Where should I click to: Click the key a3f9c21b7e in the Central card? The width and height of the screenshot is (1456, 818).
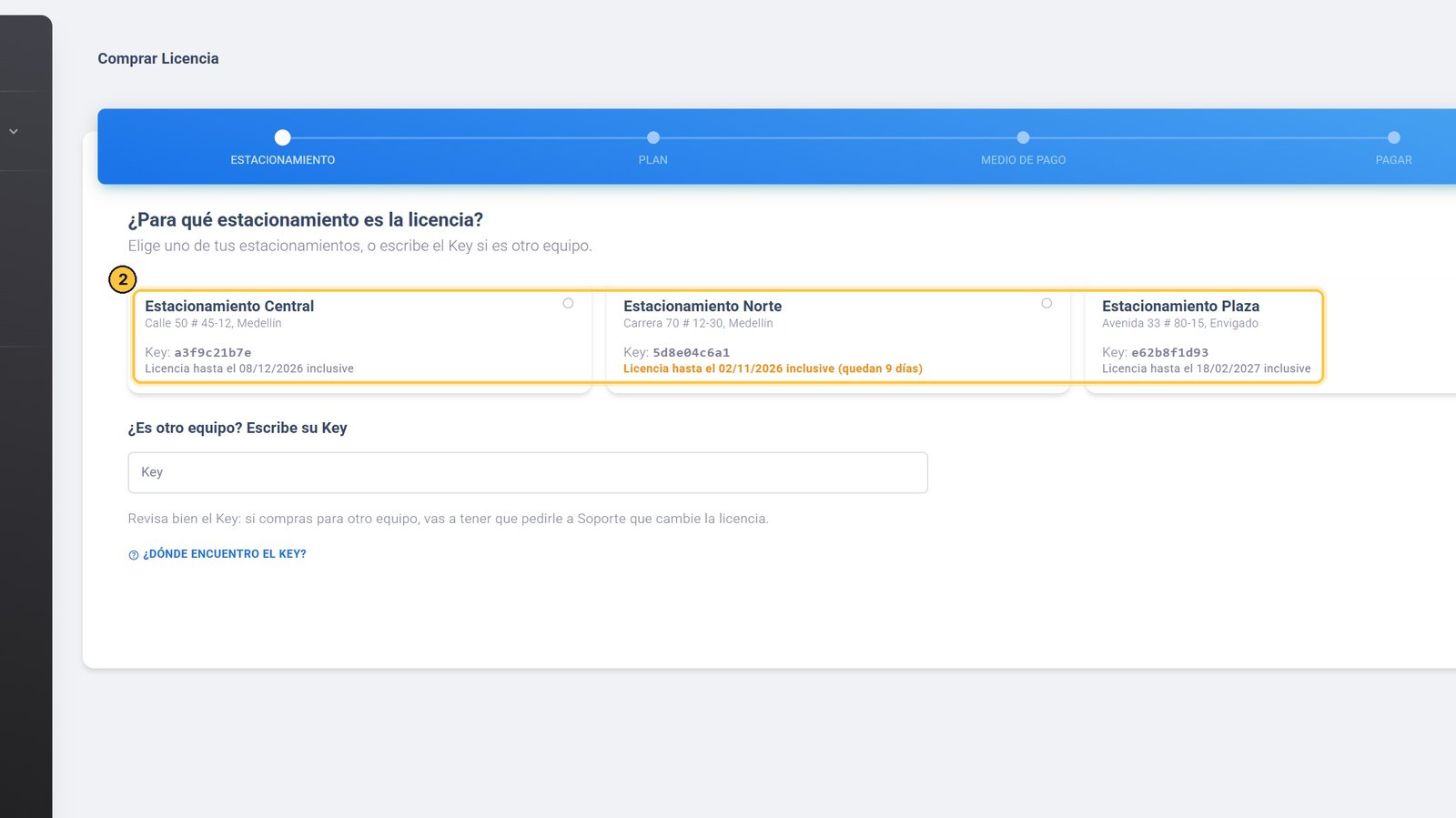pyautogui.click(x=213, y=352)
